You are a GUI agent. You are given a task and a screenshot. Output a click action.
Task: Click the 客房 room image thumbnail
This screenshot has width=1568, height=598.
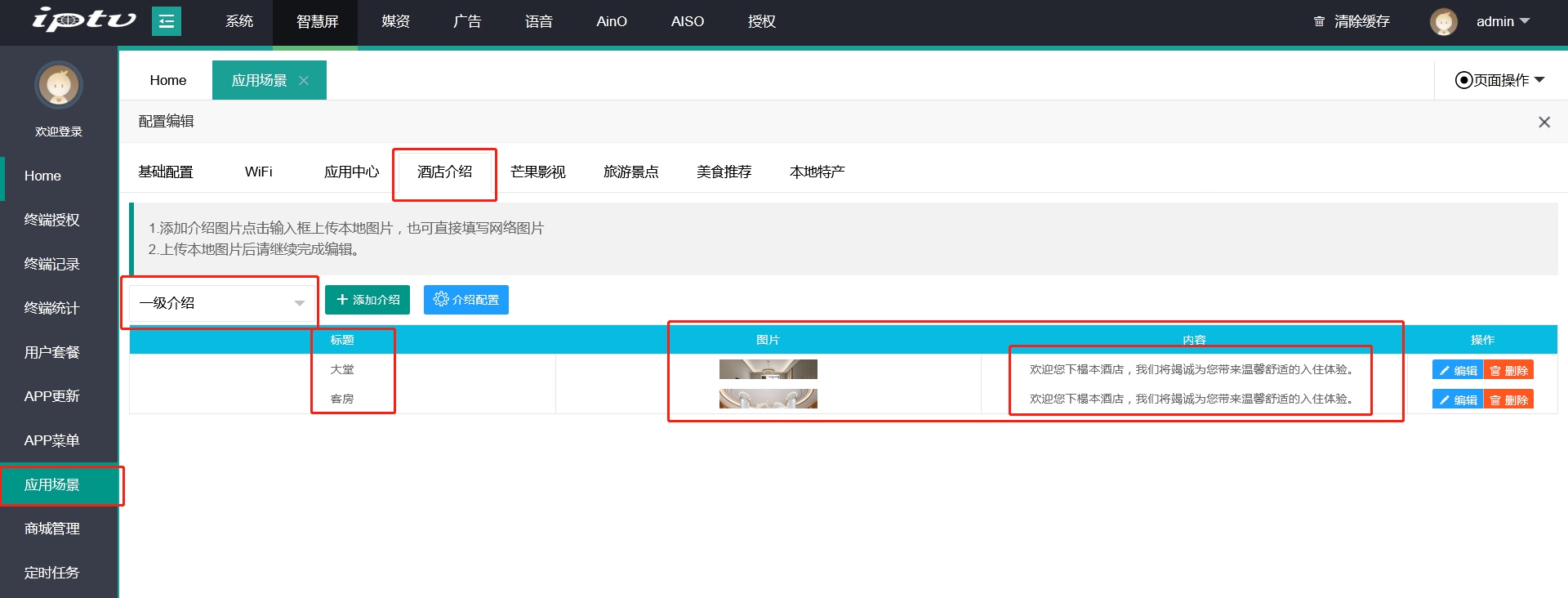(x=768, y=399)
